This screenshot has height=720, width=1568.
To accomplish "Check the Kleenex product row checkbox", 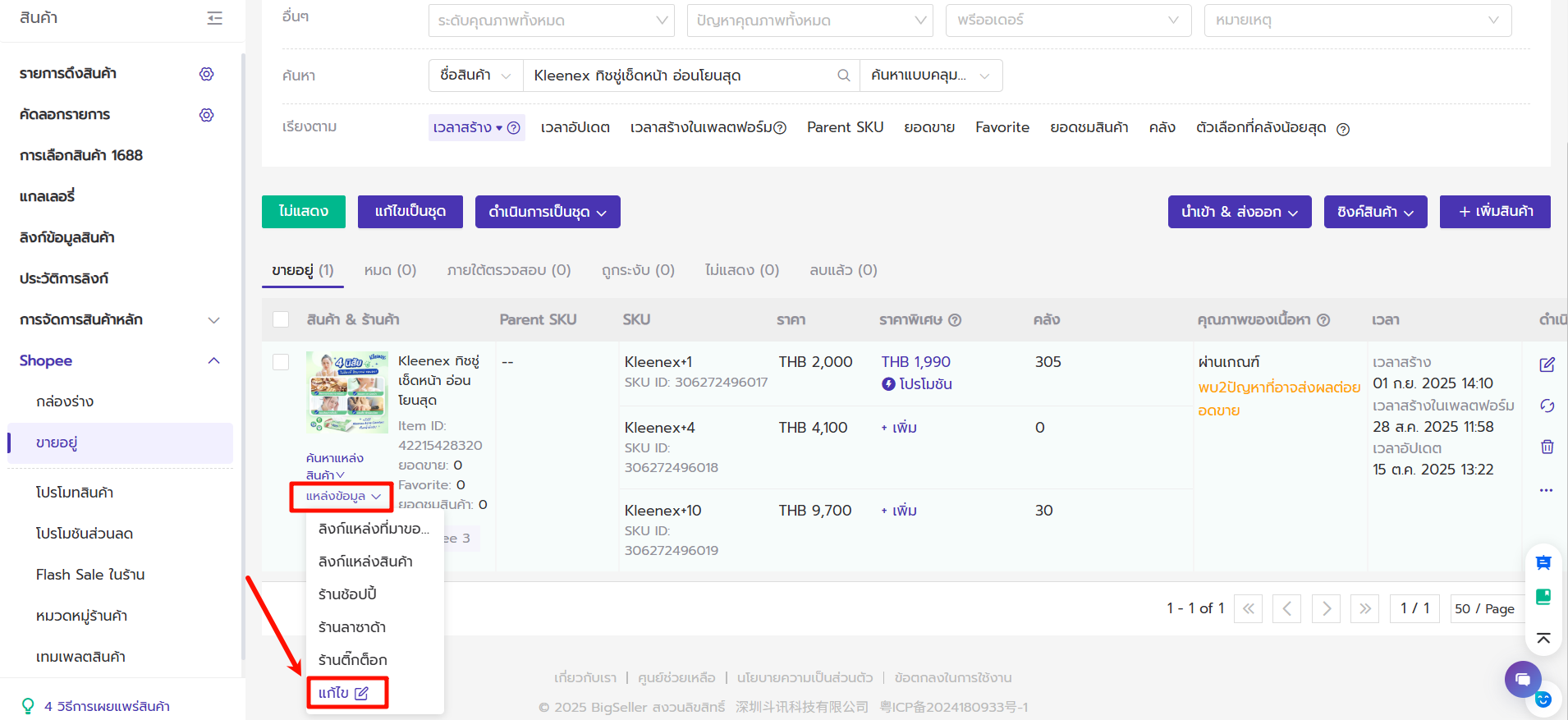I will coord(281,362).
